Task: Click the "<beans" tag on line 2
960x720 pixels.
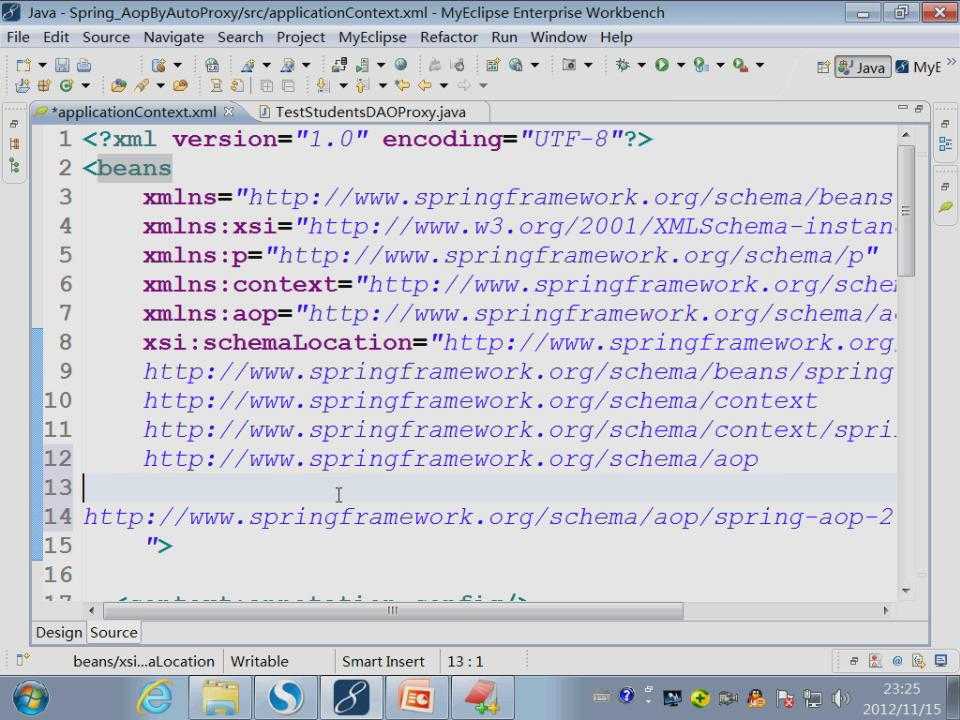Action: [x=127, y=168]
